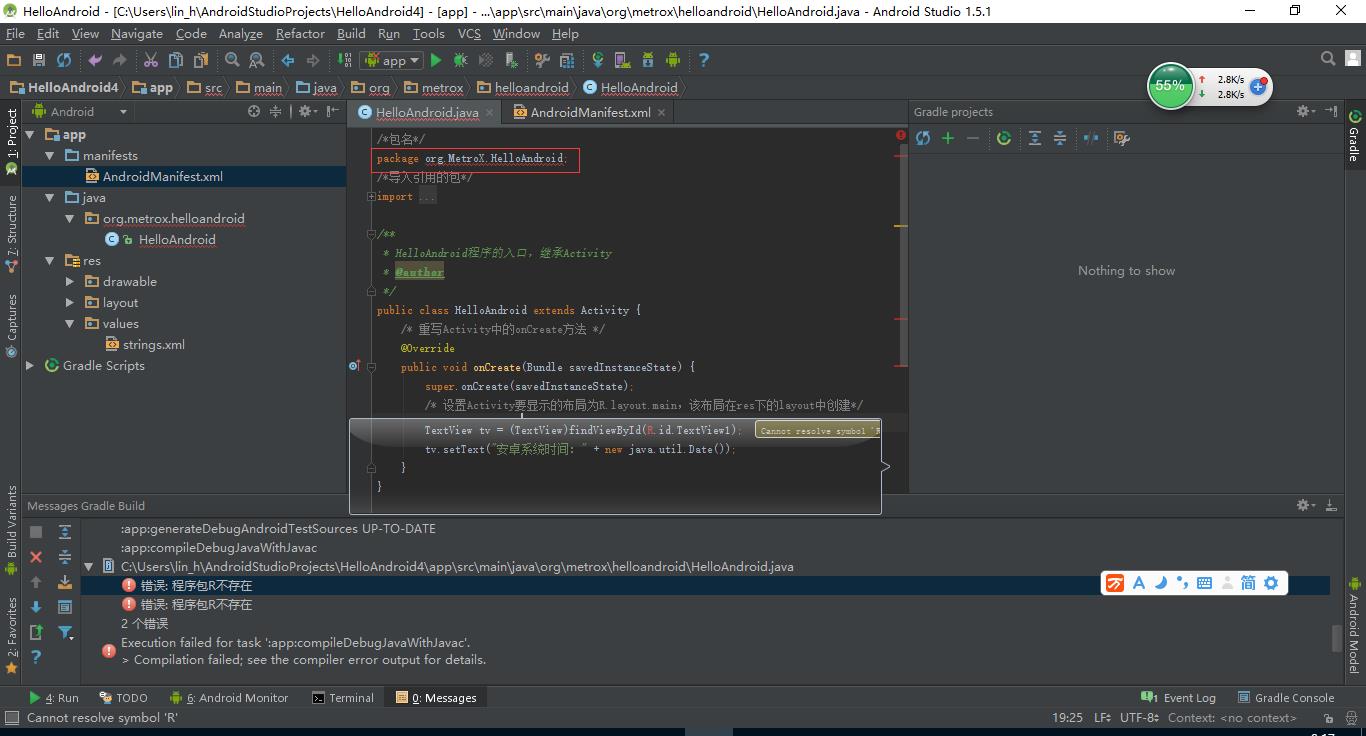This screenshot has width=1366, height=736.
Task: Jump to next message down arrow
Action: [x=36, y=606]
